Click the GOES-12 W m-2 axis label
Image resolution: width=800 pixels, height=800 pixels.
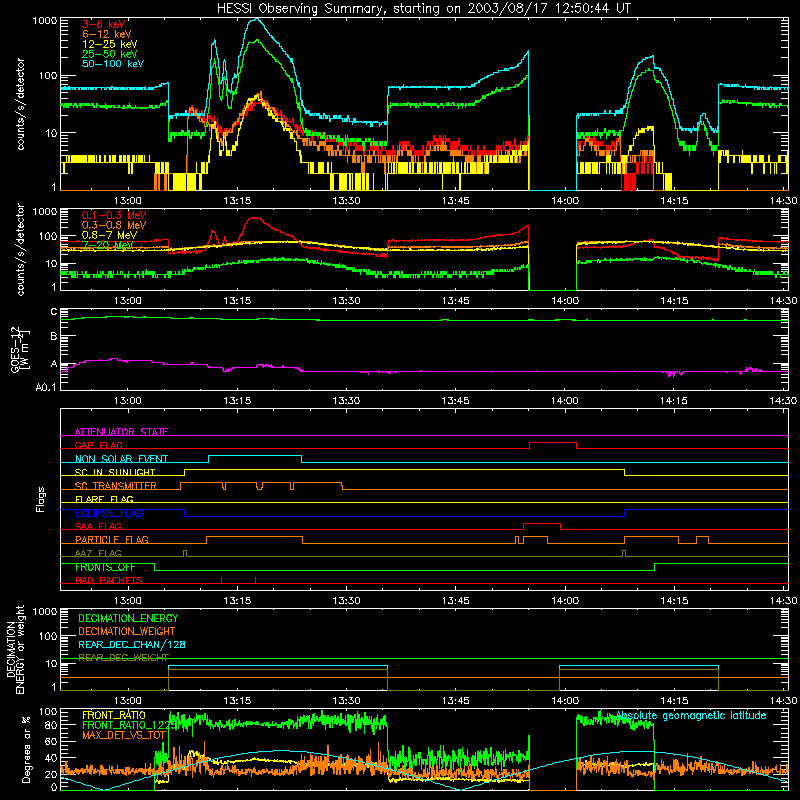[x=20, y=349]
